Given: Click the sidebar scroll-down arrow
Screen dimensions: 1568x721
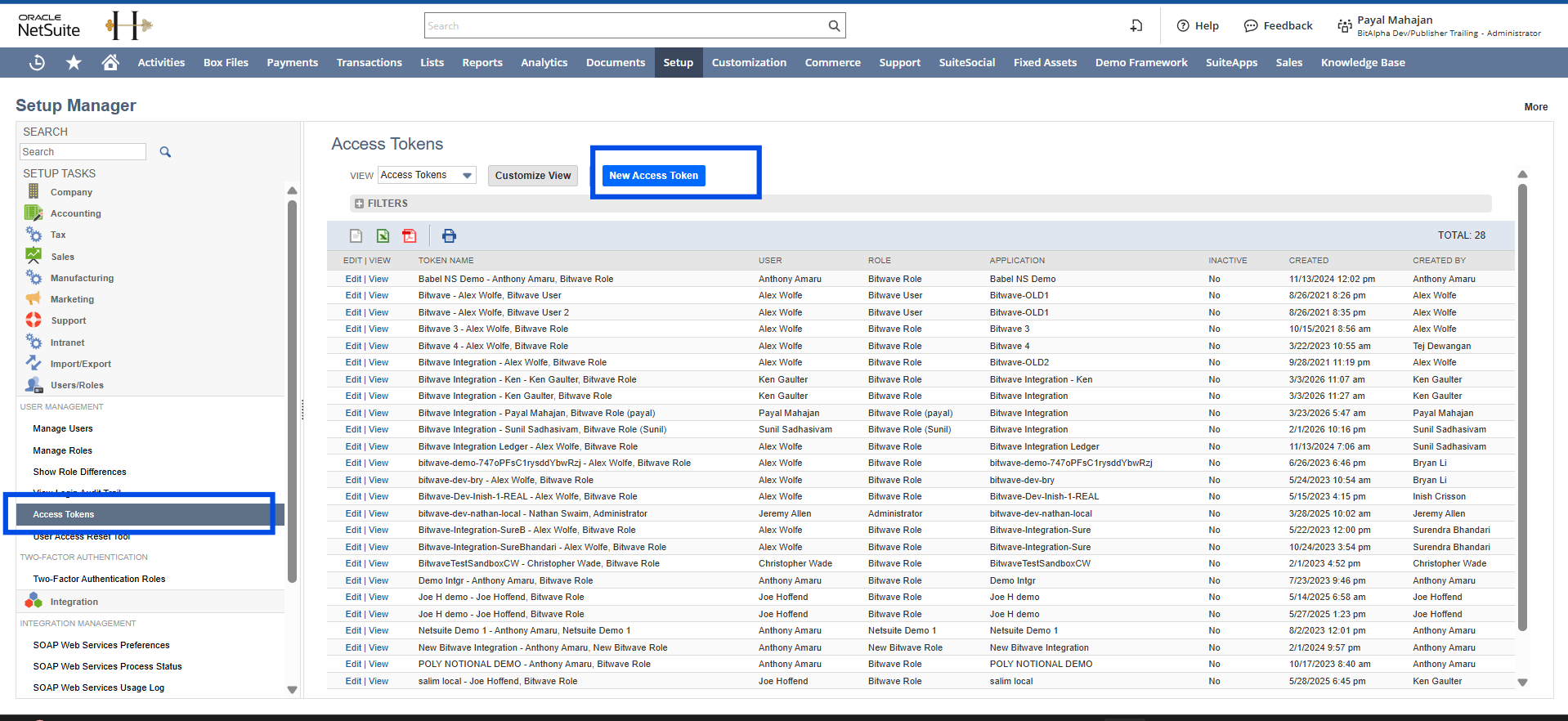Looking at the screenshot, I should tap(292, 690).
